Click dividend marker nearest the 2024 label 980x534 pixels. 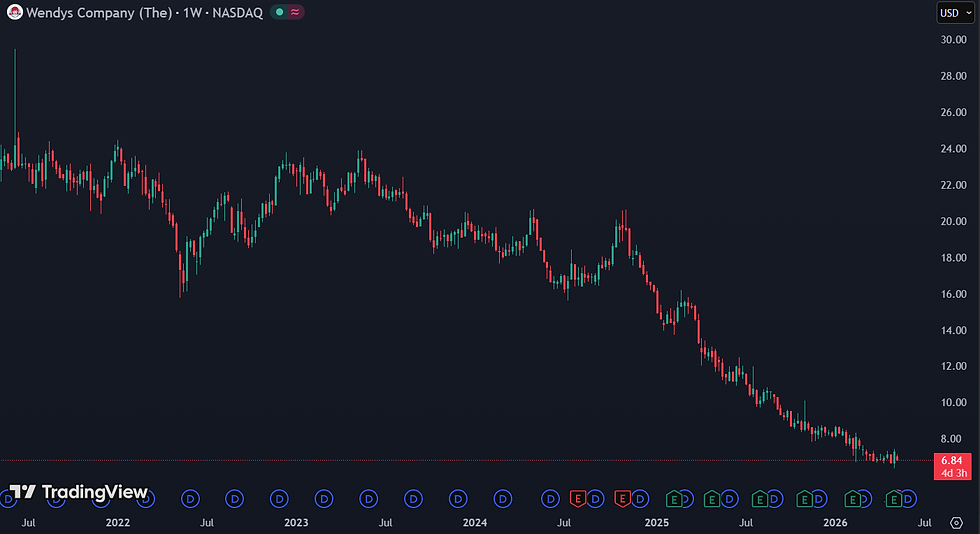point(458,499)
